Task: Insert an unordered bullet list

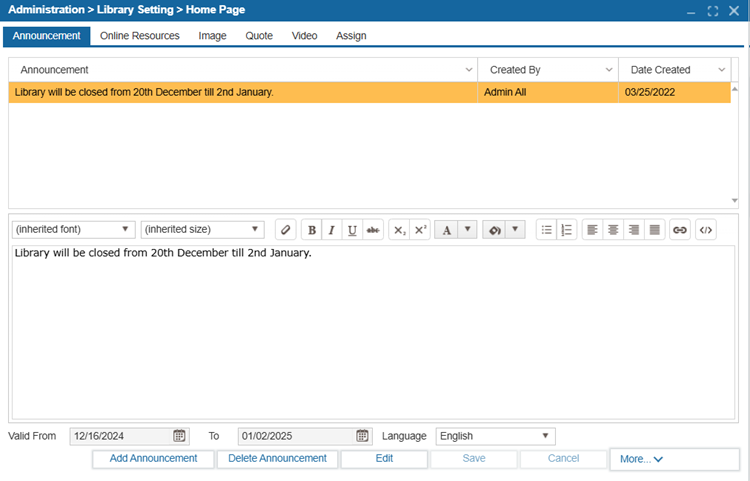Action: [x=546, y=230]
